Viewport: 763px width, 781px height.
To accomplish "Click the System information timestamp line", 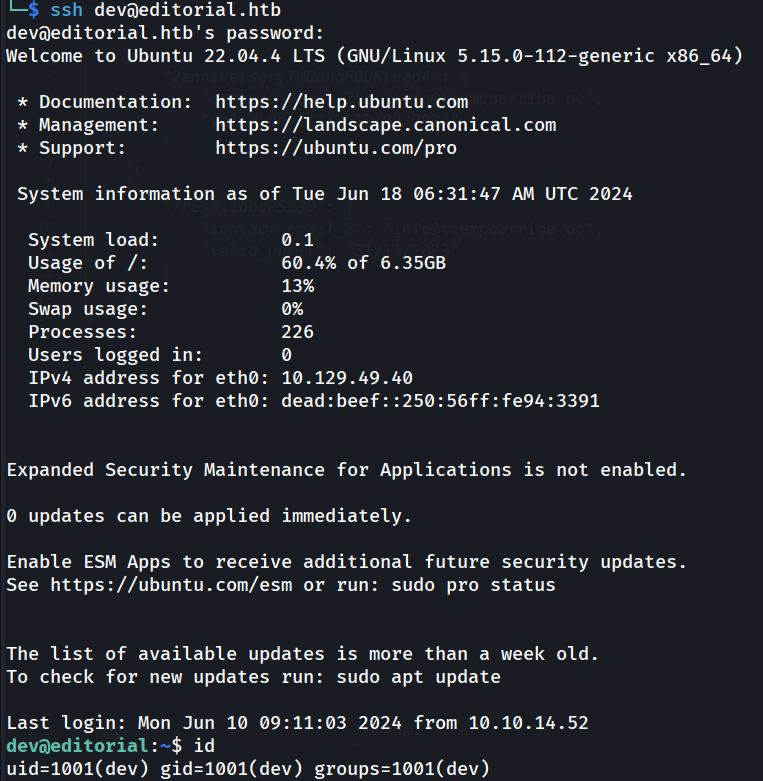I will pos(324,194).
